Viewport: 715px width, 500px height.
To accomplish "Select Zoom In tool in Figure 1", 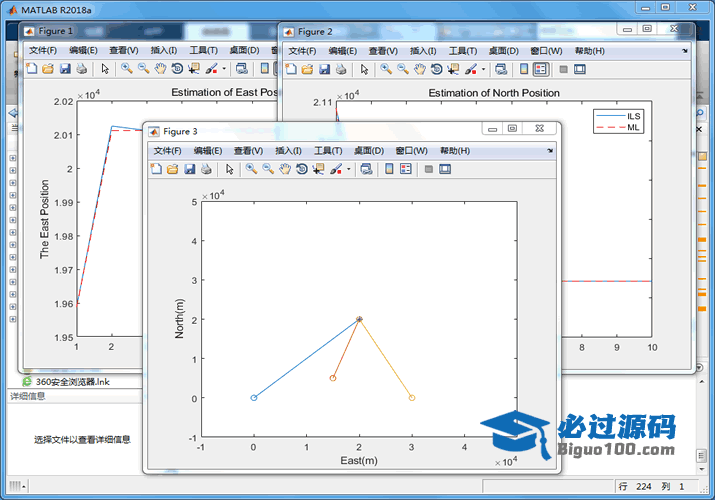I will 127,69.
